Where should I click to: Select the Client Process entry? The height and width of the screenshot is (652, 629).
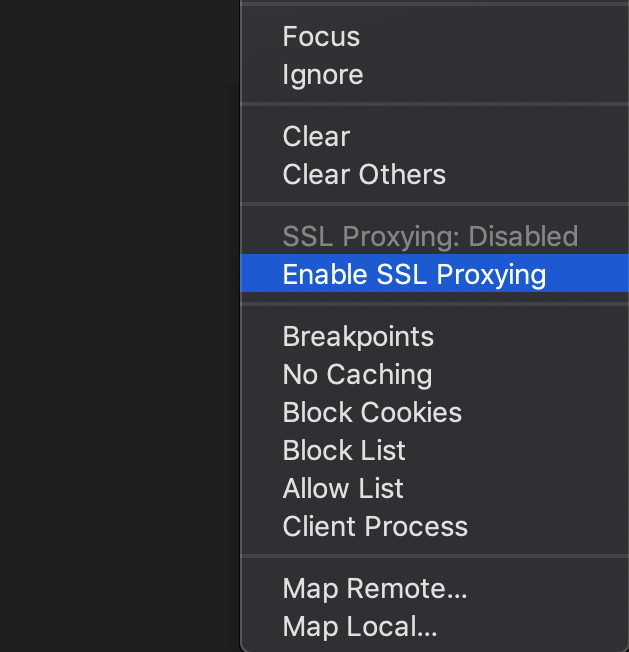click(434, 526)
